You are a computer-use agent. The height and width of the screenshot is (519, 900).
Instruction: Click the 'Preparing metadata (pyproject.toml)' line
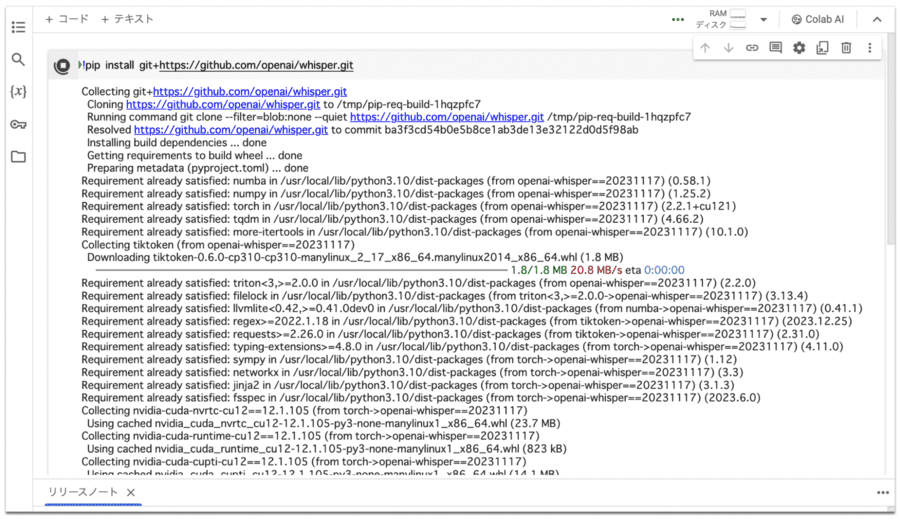pos(197,168)
